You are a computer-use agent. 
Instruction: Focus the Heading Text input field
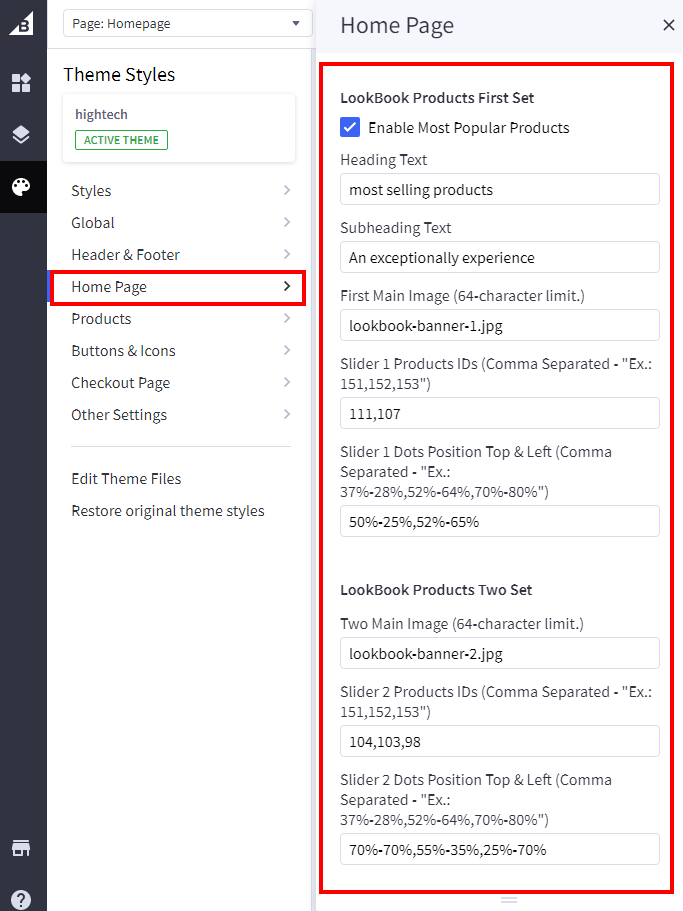tap(499, 189)
